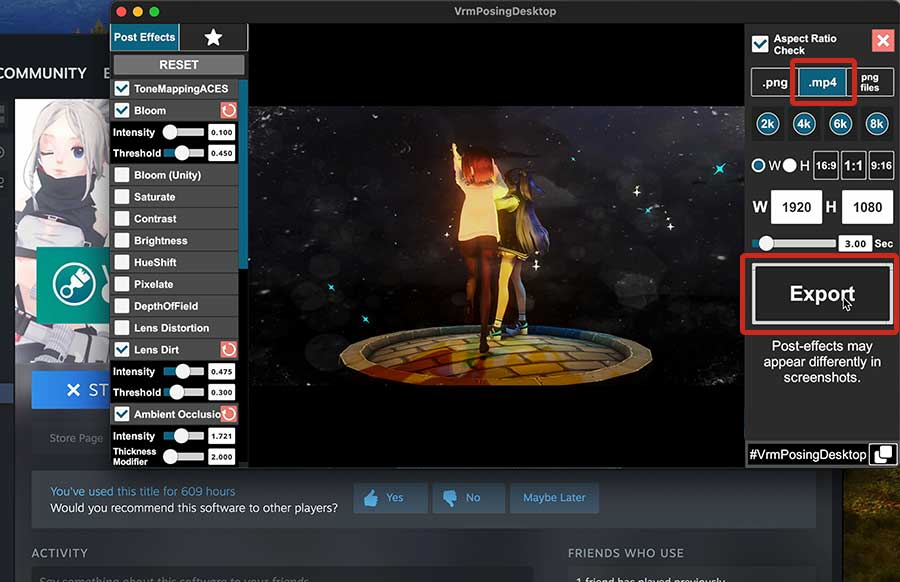Reset the Bloom effect settings

[228, 110]
